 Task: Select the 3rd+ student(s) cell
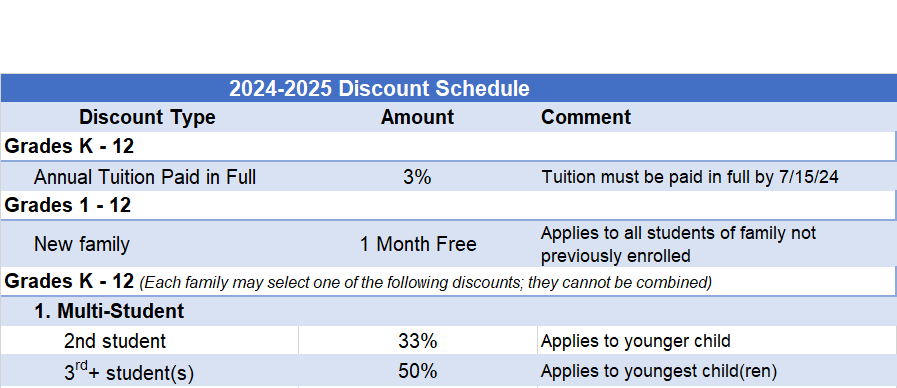(x=129, y=372)
